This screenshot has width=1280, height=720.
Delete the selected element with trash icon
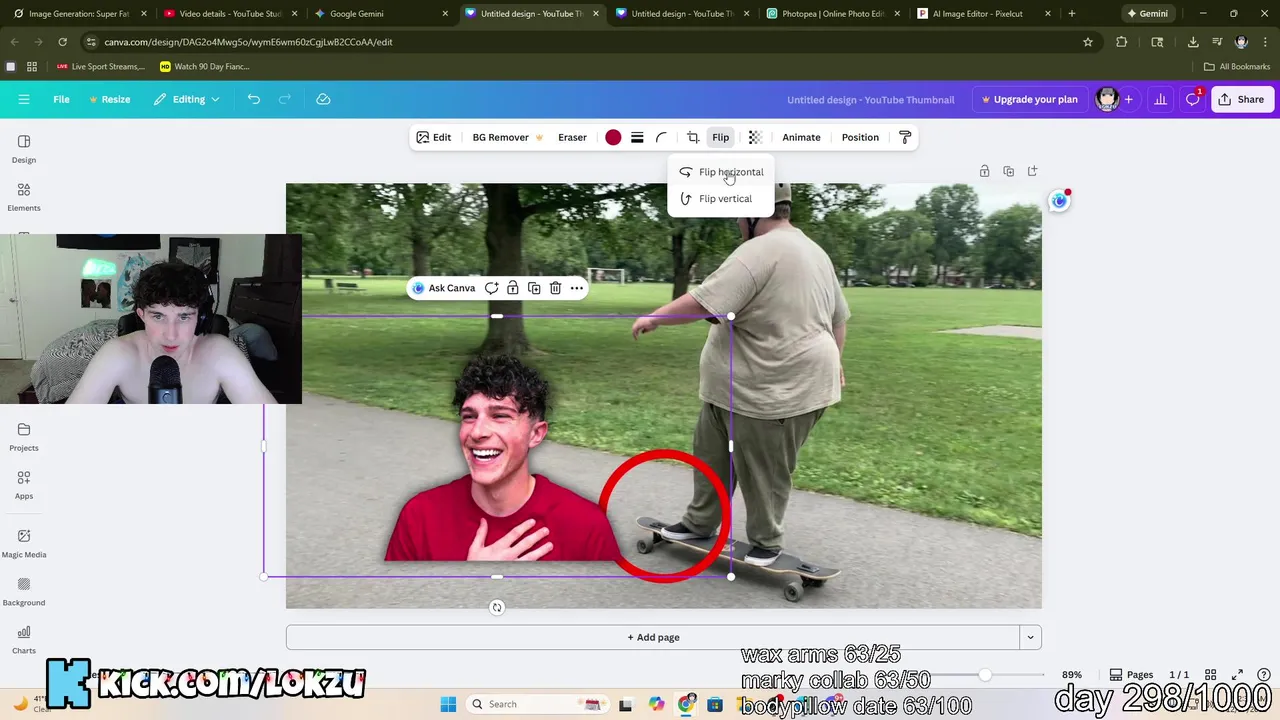(x=555, y=288)
